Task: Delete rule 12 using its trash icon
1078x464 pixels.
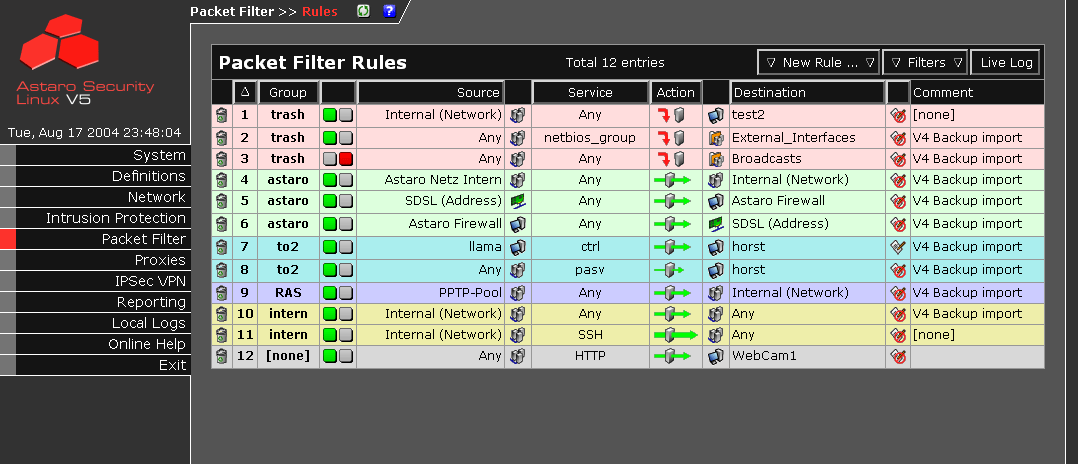Action: (x=221, y=356)
